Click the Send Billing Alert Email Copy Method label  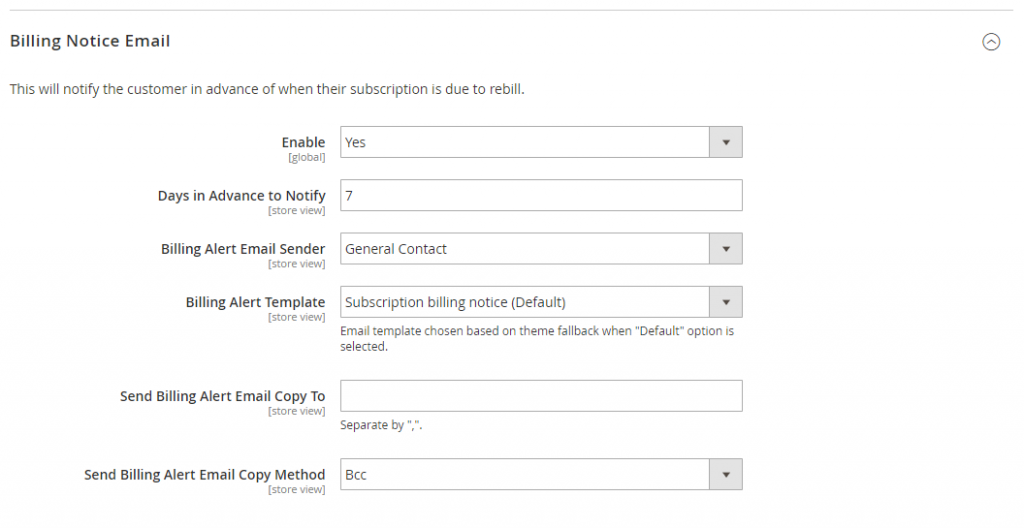[x=204, y=474]
